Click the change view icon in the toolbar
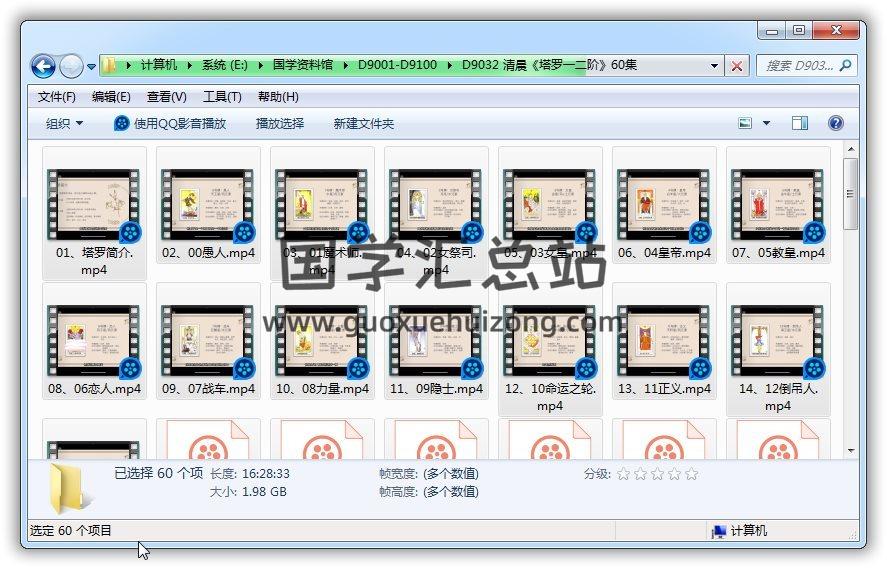The image size is (887, 573). coord(745,123)
